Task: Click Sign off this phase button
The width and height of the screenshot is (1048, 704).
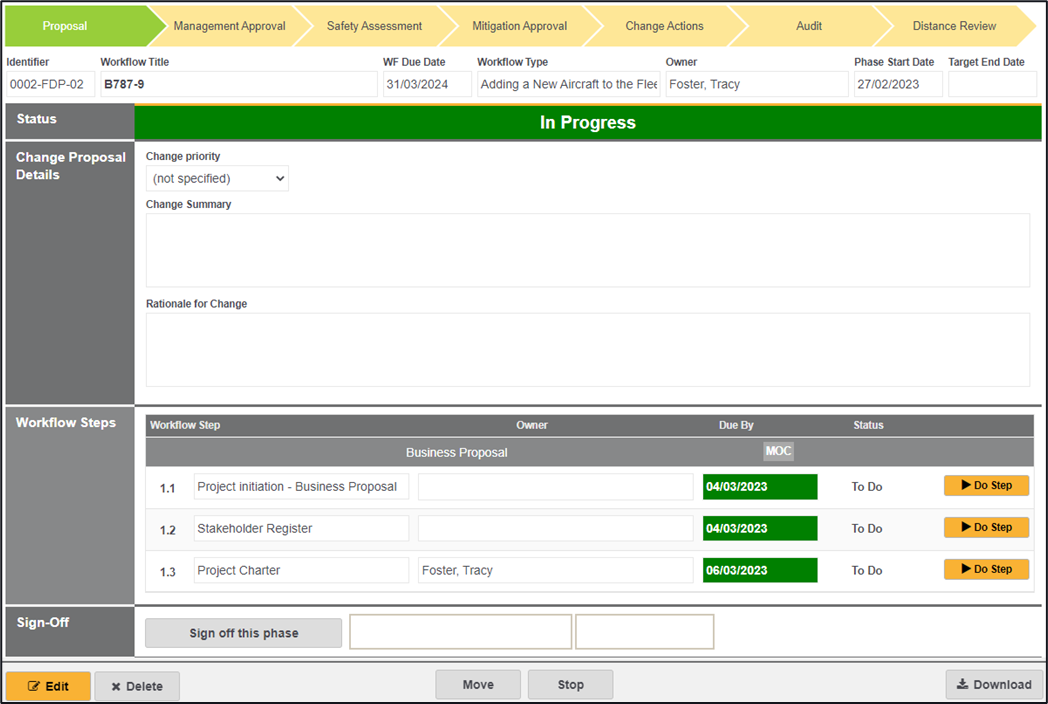Action: [x=243, y=633]
